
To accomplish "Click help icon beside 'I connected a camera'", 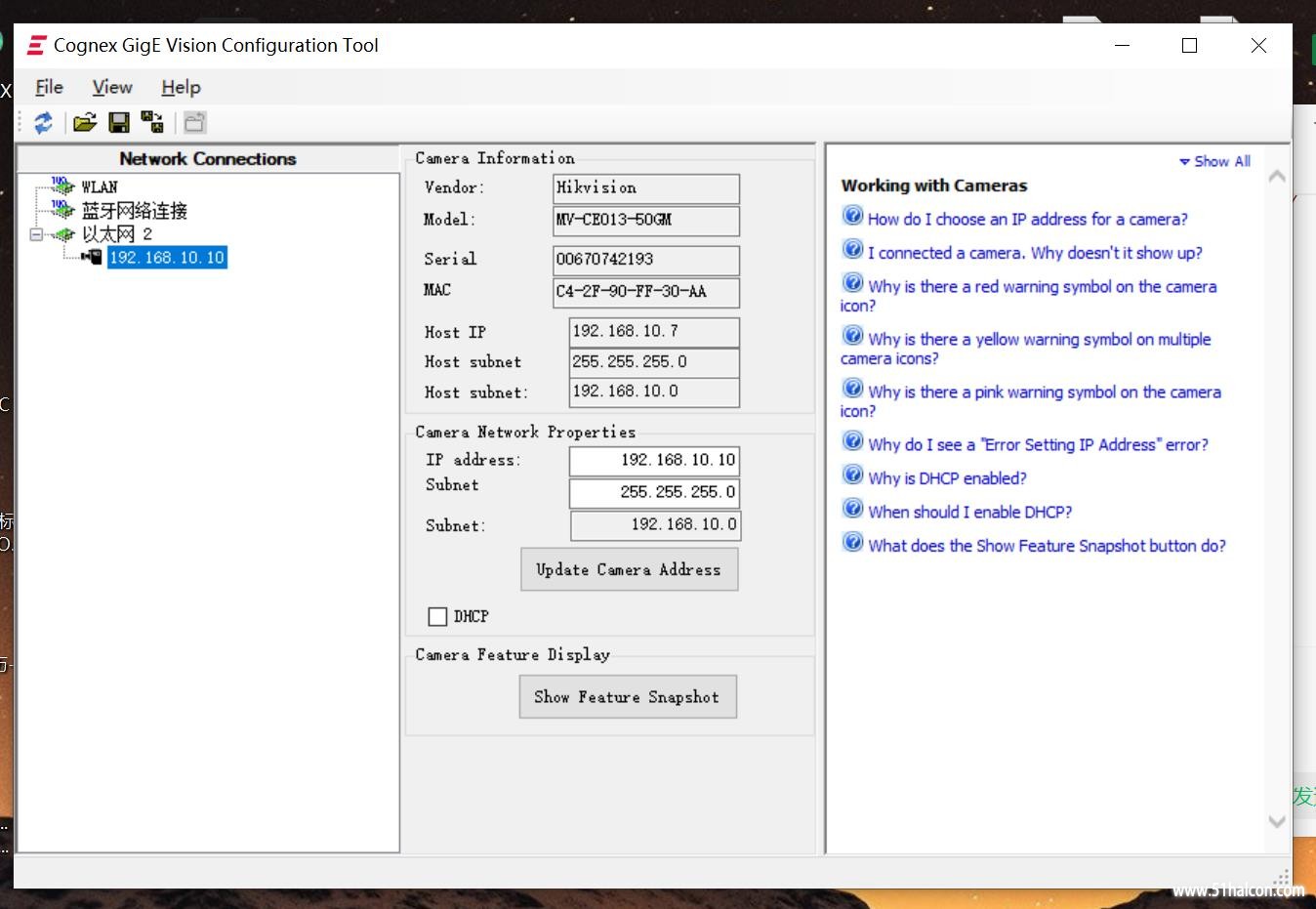I will [852, 249].
